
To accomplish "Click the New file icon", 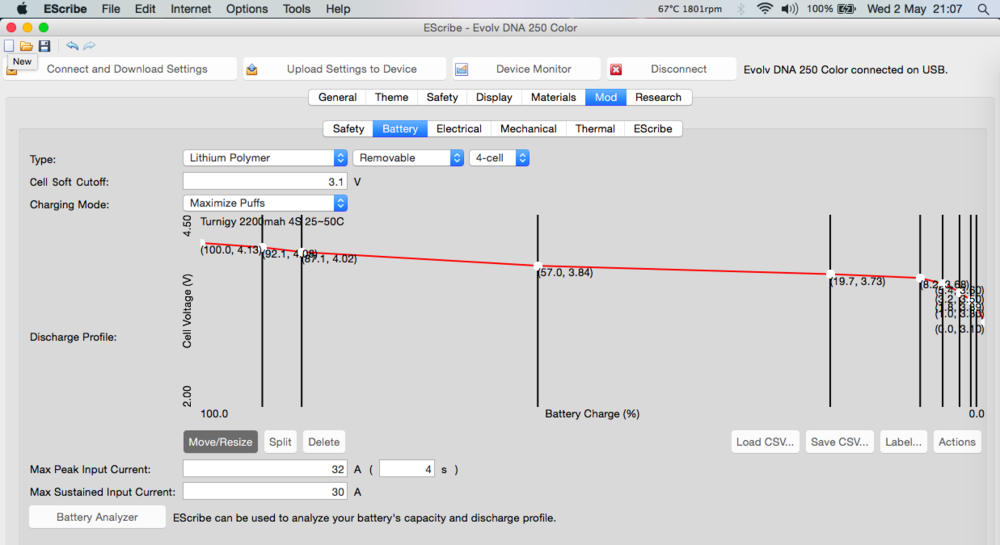I will point(9,46).
